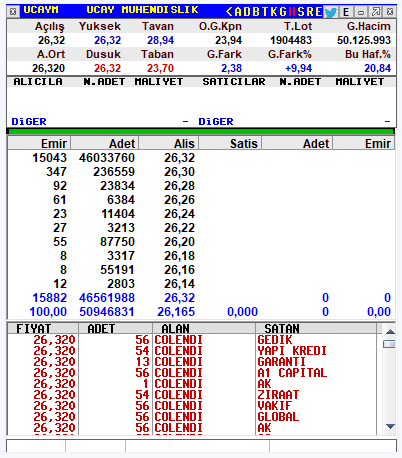Click summary value 50946831
This screenshot has height=458, width=402.
click(x=107, y=312)
